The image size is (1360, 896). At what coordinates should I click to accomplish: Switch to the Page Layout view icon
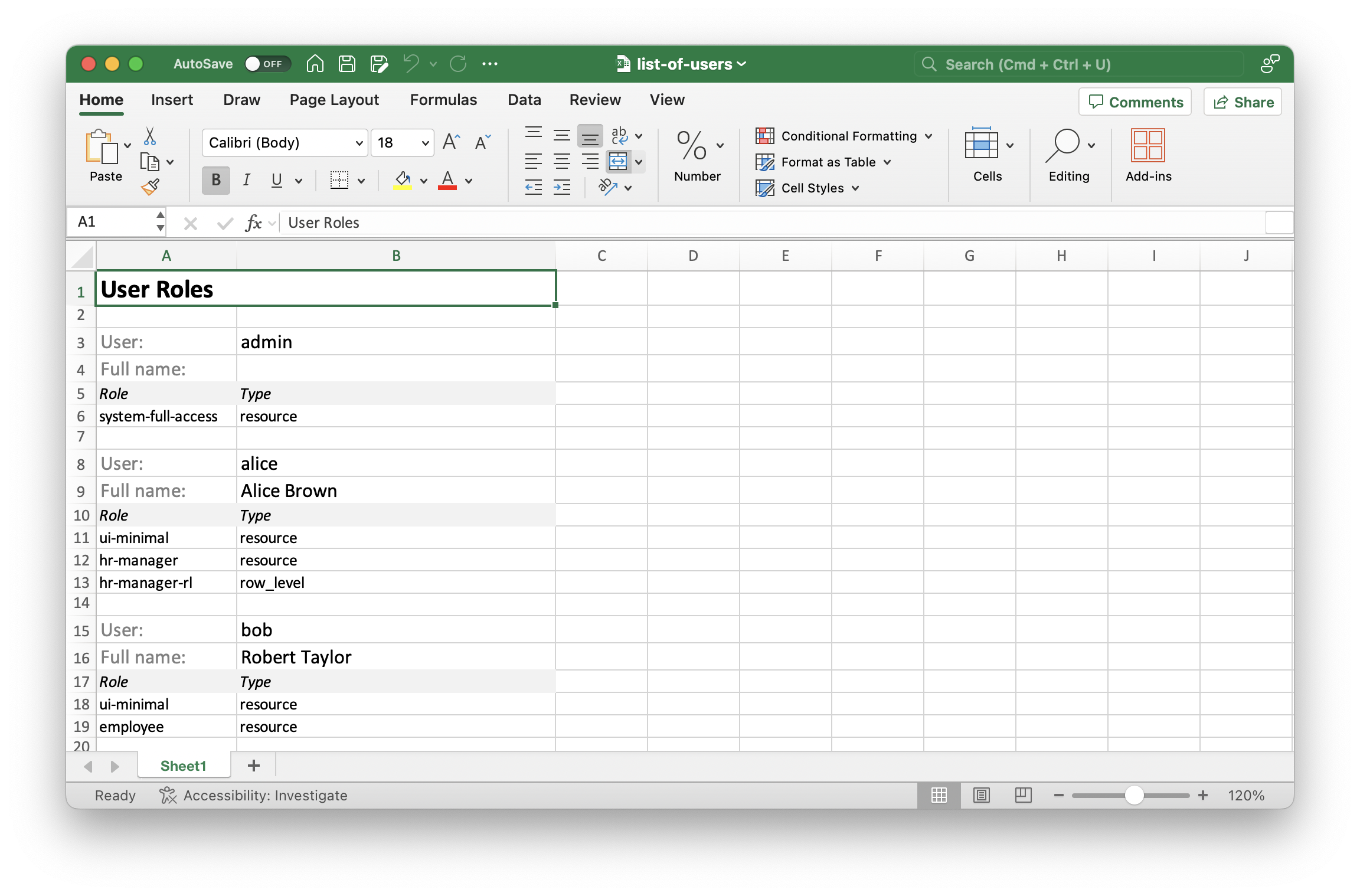[981, 795]
